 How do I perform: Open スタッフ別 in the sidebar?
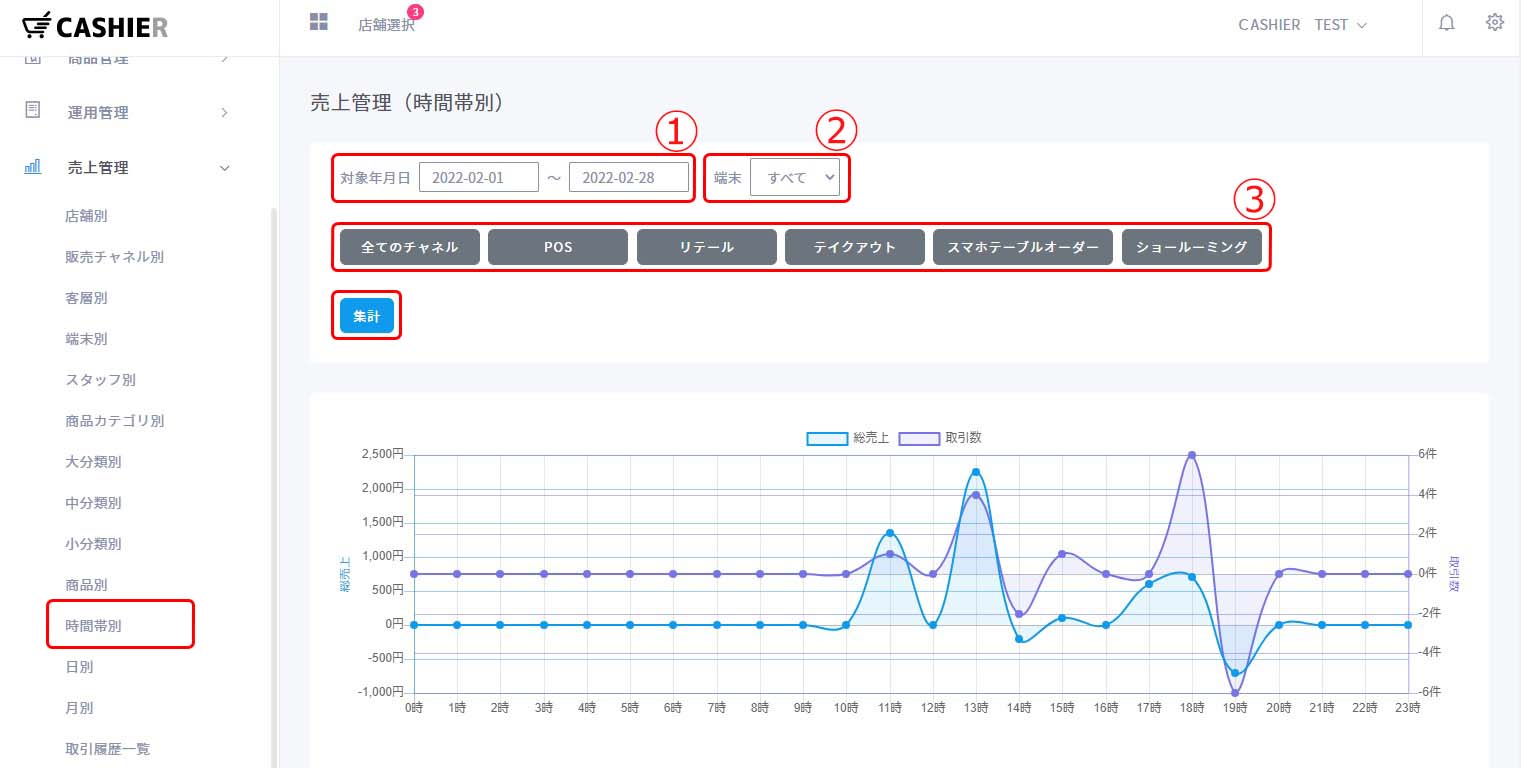click(100, 380)
